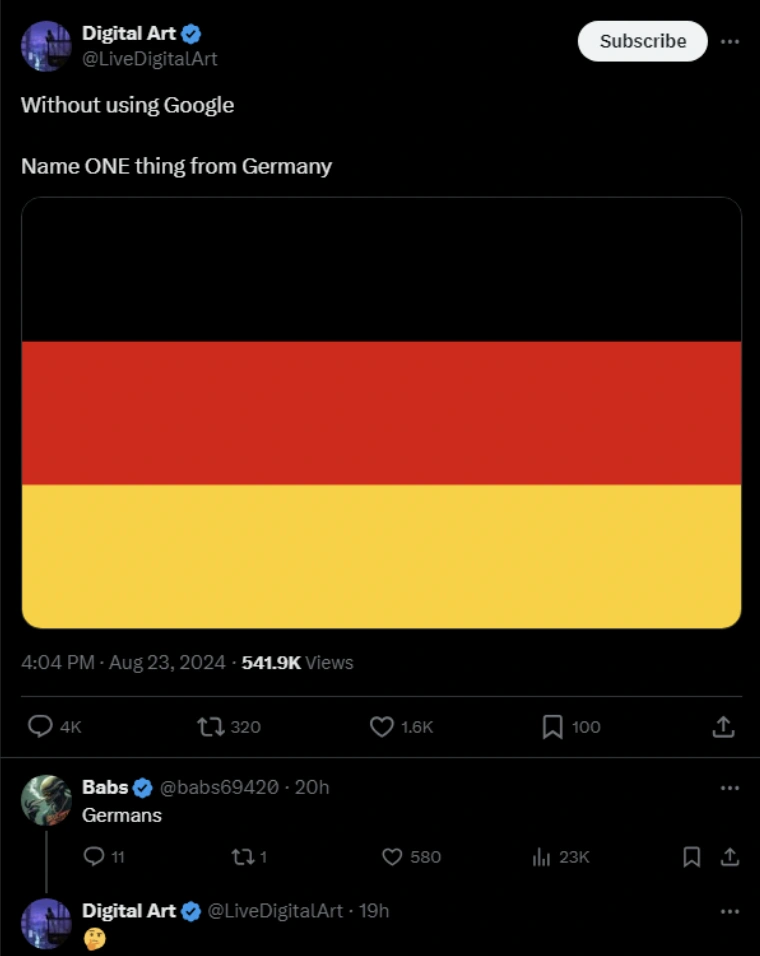Like Babs' Germans reply

pyautogui.click(x=392, y=857)
